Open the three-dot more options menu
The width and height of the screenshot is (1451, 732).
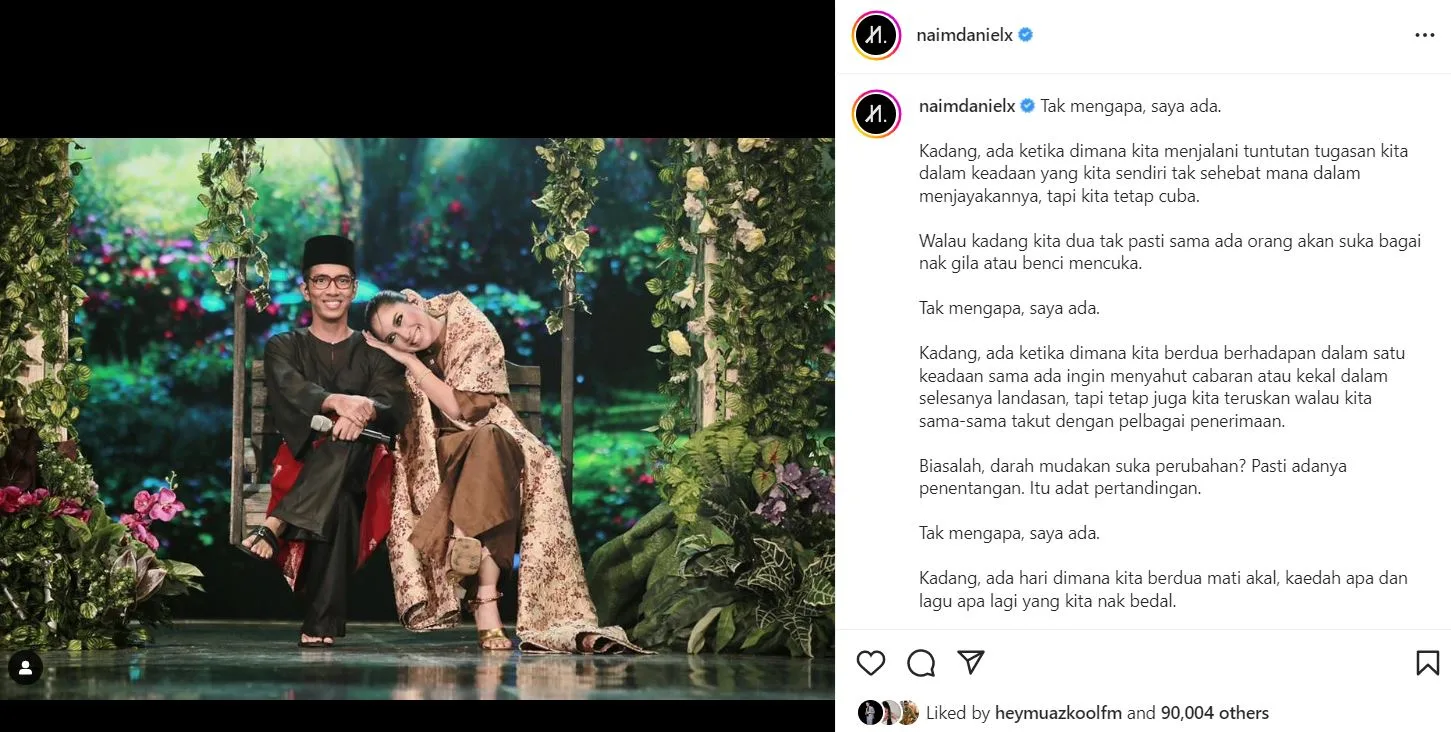click(x=1425, y=35)
